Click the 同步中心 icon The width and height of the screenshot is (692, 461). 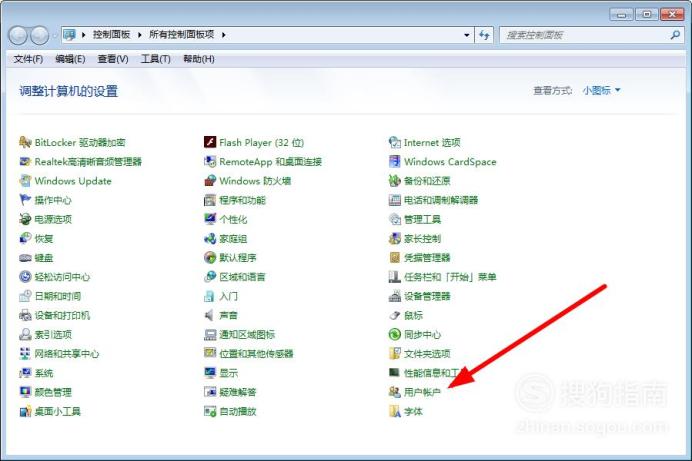pyautogui.click(x=395, y=334)
